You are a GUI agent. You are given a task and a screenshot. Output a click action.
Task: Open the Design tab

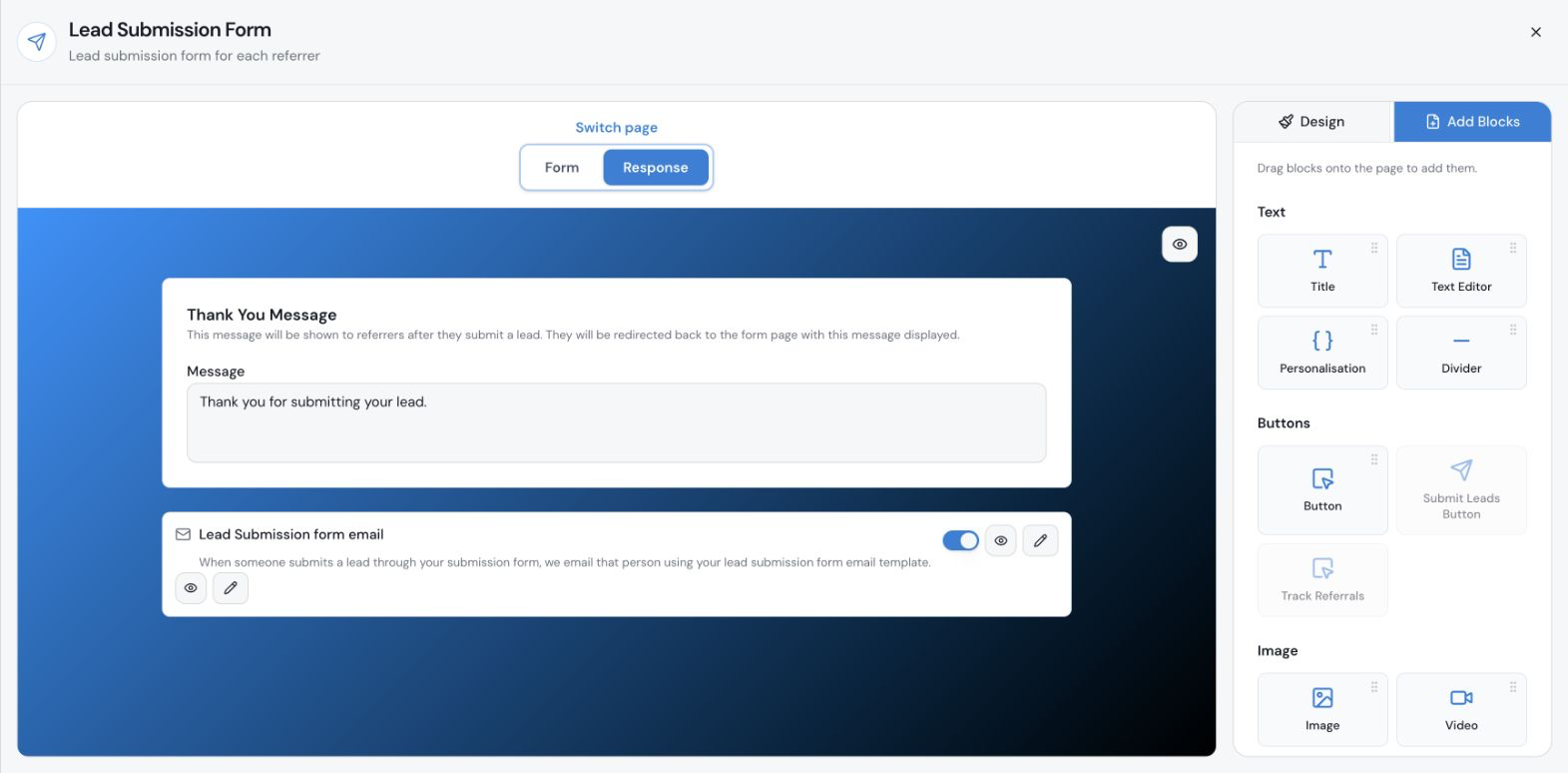point(1312,122)
